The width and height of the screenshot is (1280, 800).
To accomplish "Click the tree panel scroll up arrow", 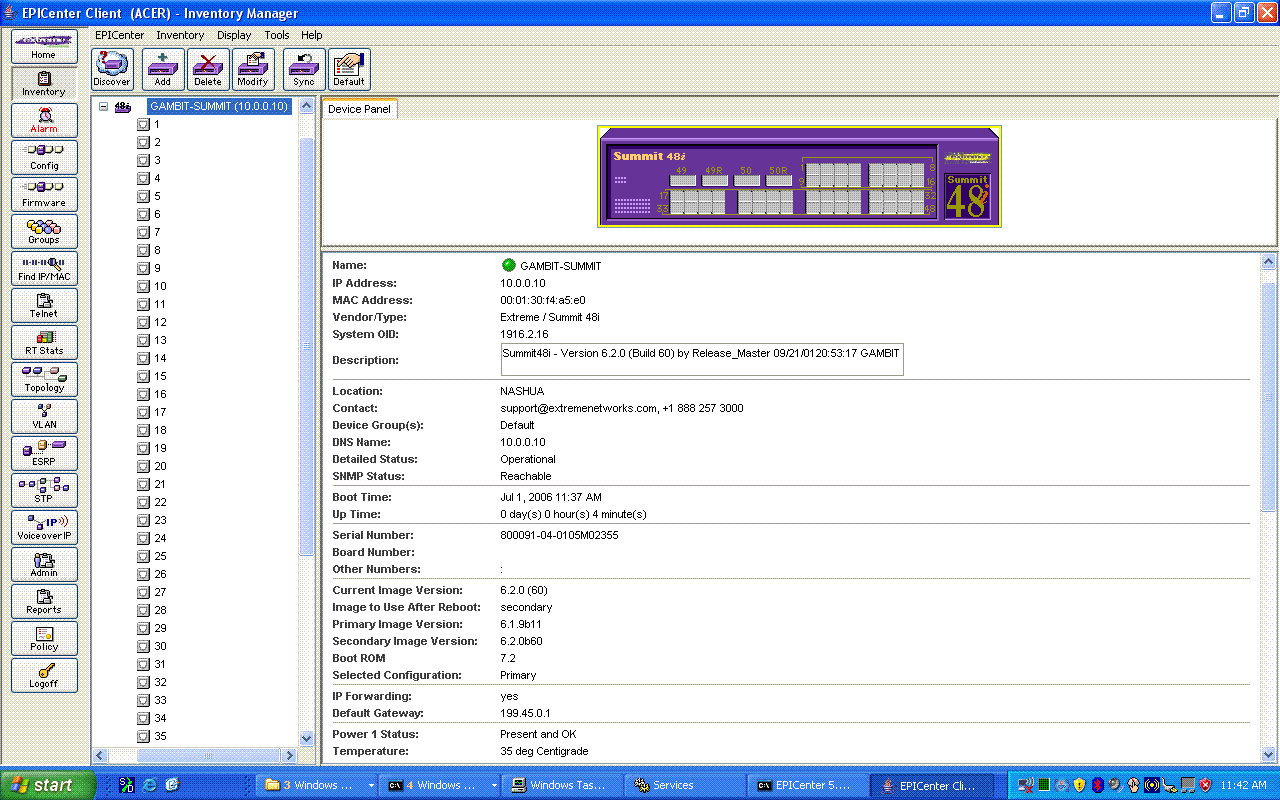I will click(307, 105).
